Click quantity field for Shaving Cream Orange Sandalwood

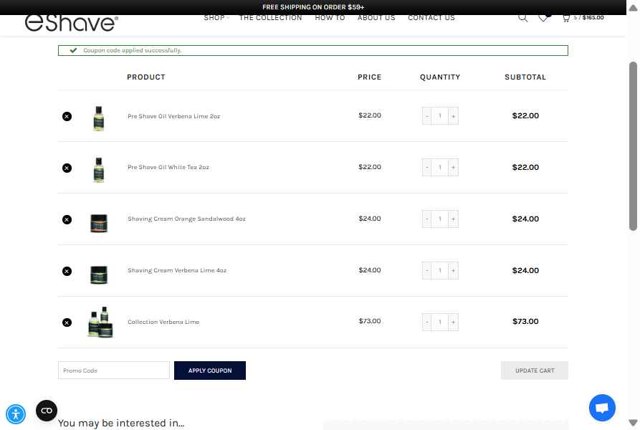click(x=440, y=219)
